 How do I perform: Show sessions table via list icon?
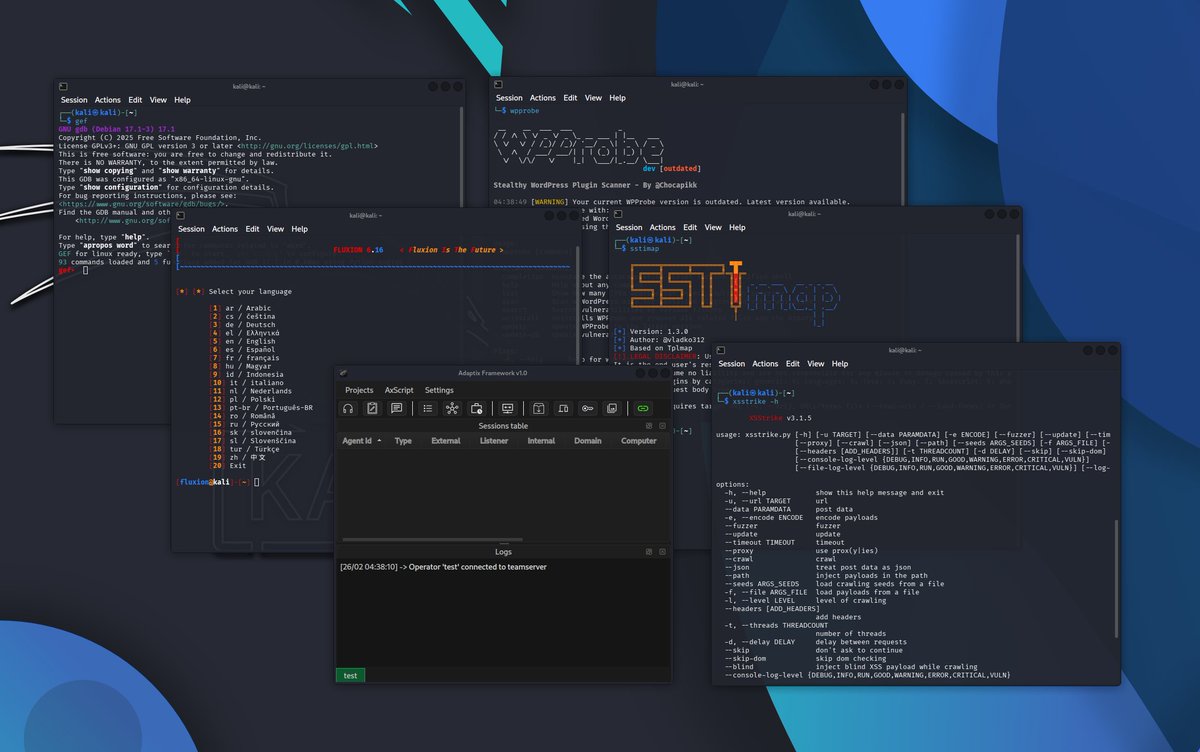point(428,408)
